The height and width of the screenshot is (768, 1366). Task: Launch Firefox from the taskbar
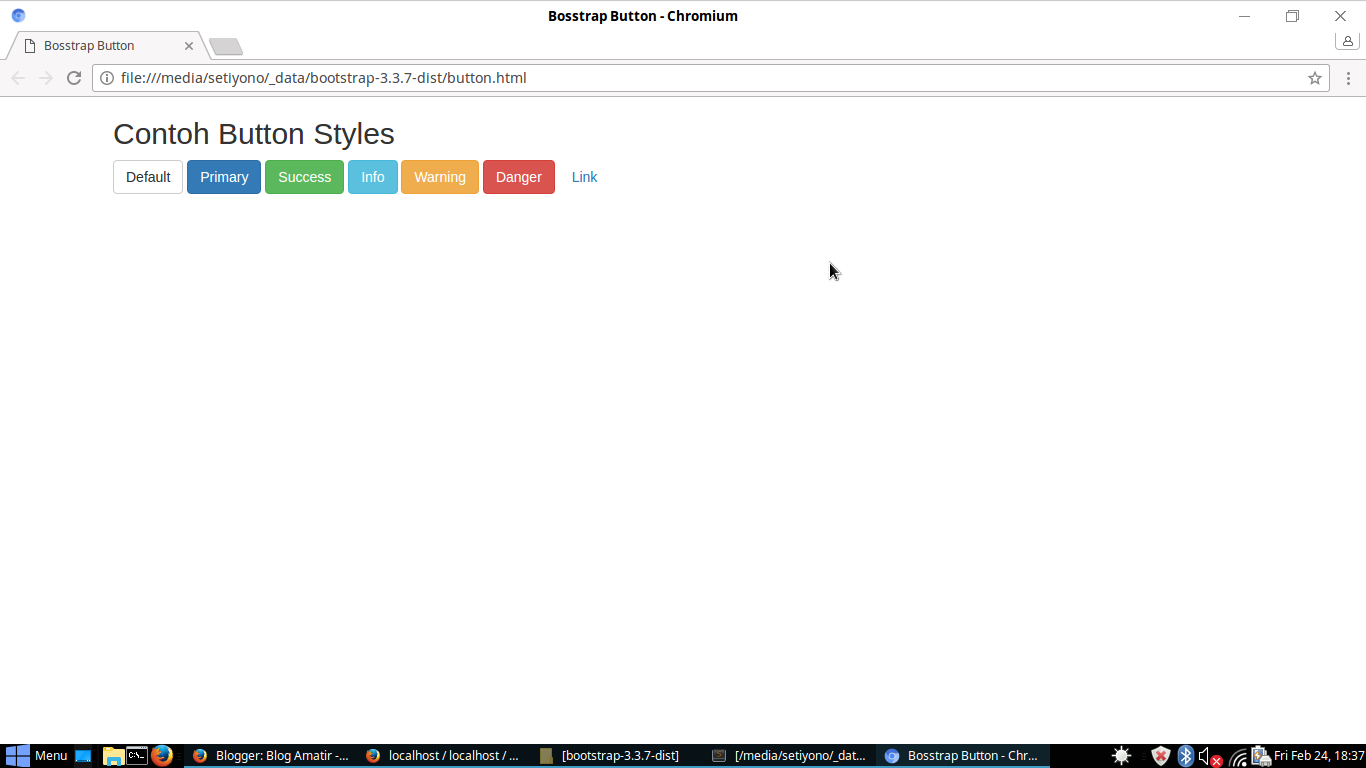162,755
